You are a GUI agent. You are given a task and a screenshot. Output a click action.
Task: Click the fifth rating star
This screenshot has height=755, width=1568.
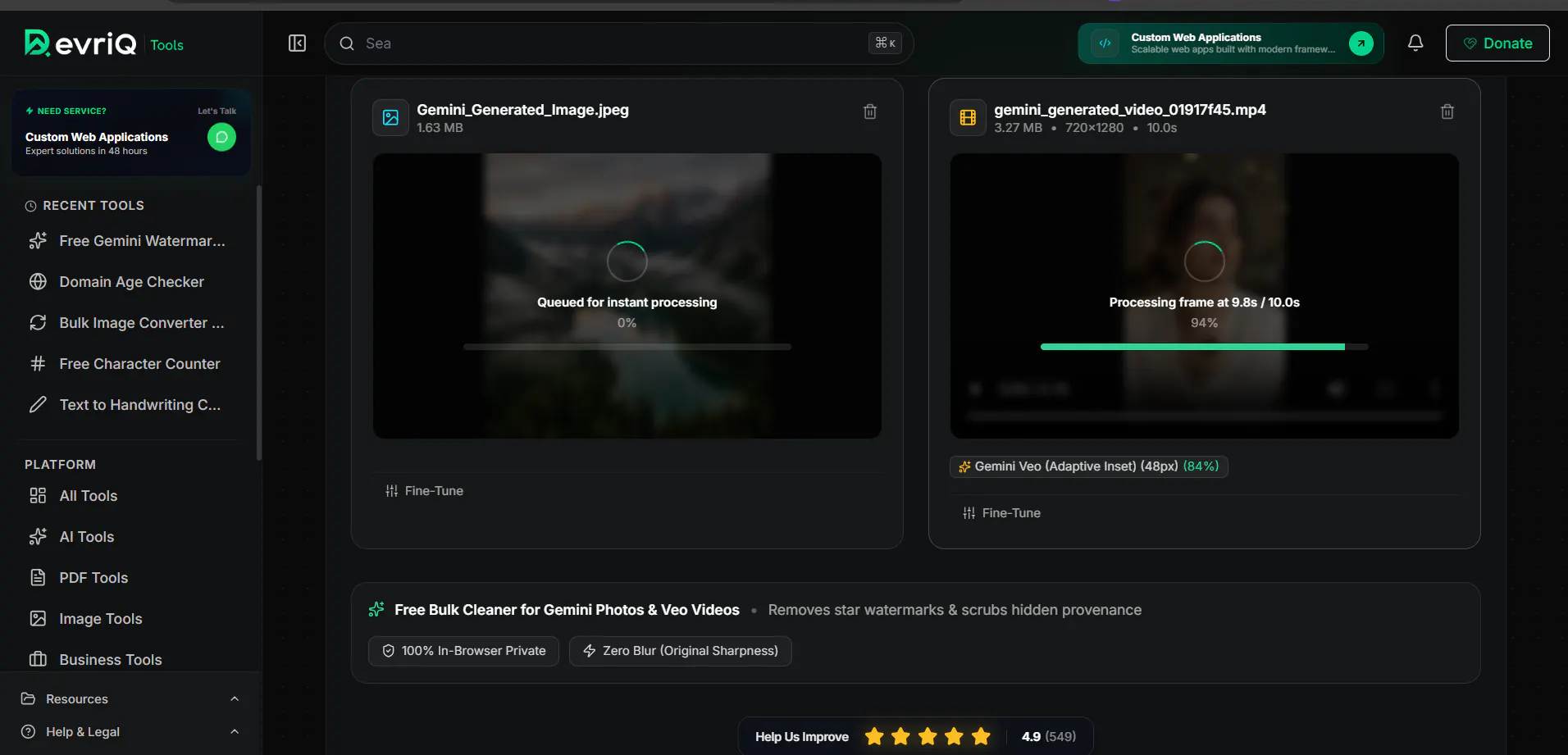pyautogui.click(x=981, y=736)
